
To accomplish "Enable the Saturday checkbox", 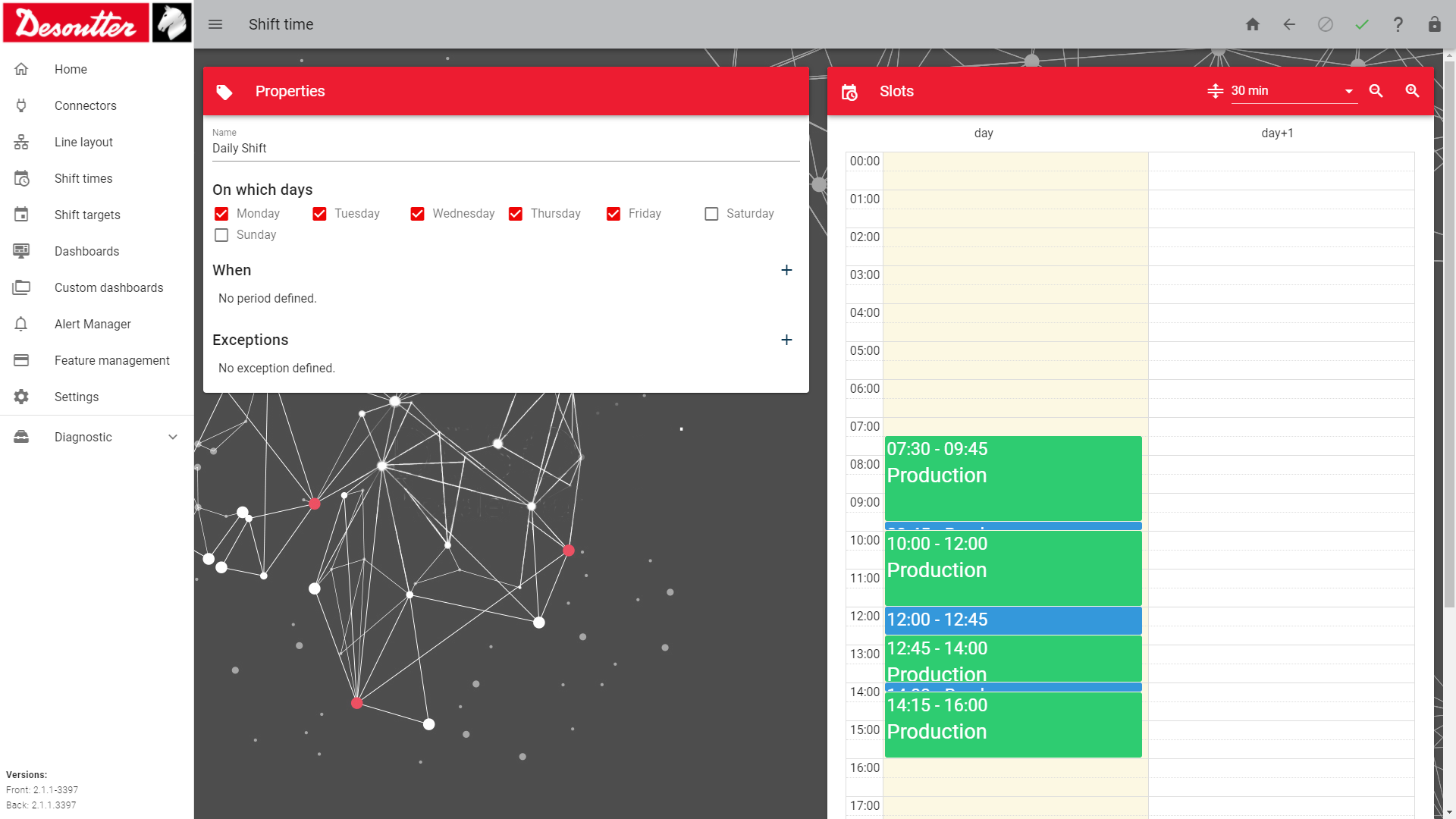I will click(x=711, y=214).
